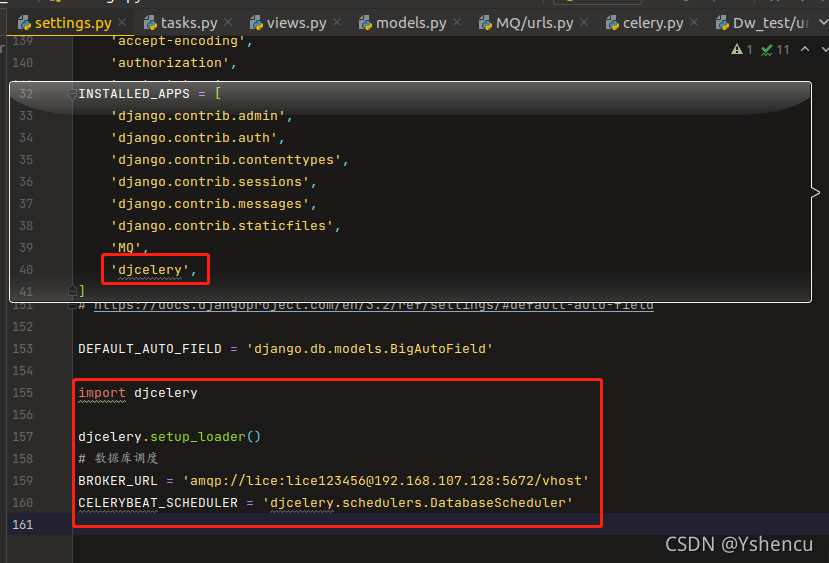Click the Python file icon on celery.py tab
The image size is (829, 563).
tap(612, 23)
